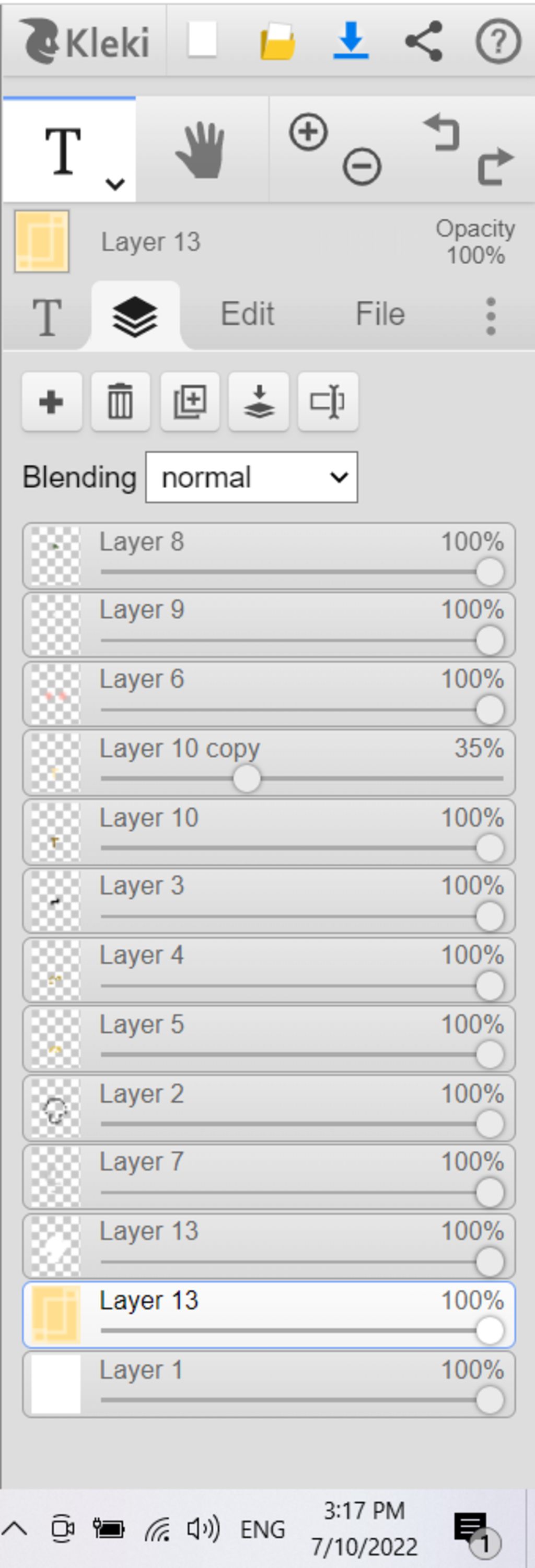Click the duplicate layer icon
535x1568 pixels.
(190, 402)
